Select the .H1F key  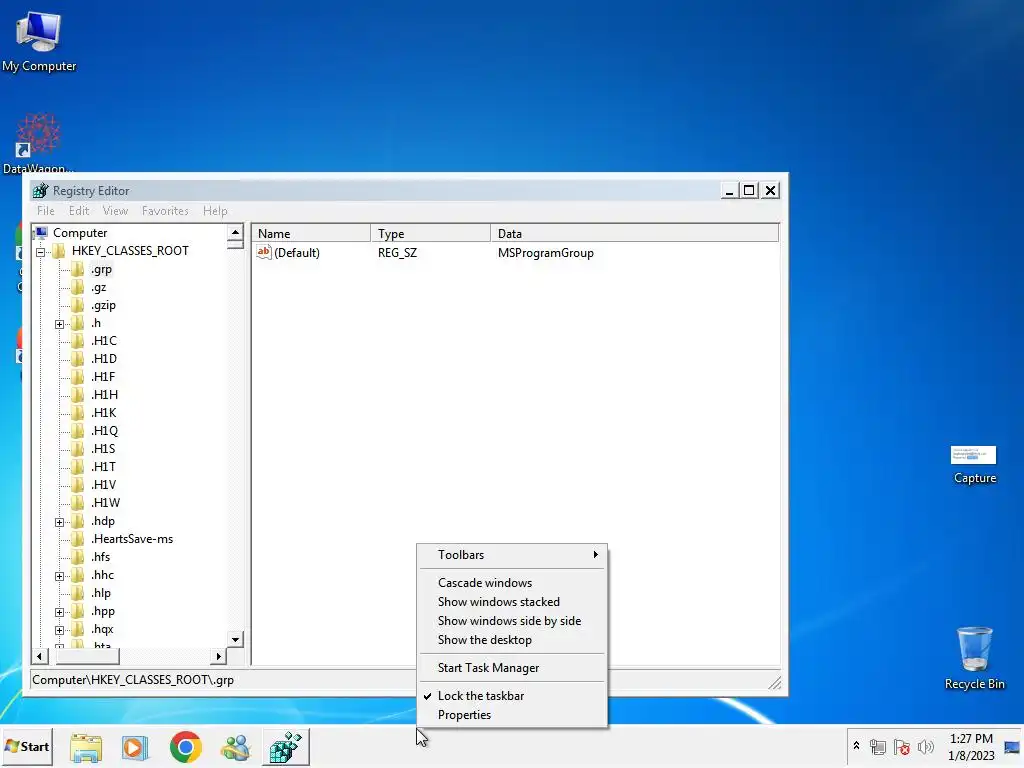[103, 377]
